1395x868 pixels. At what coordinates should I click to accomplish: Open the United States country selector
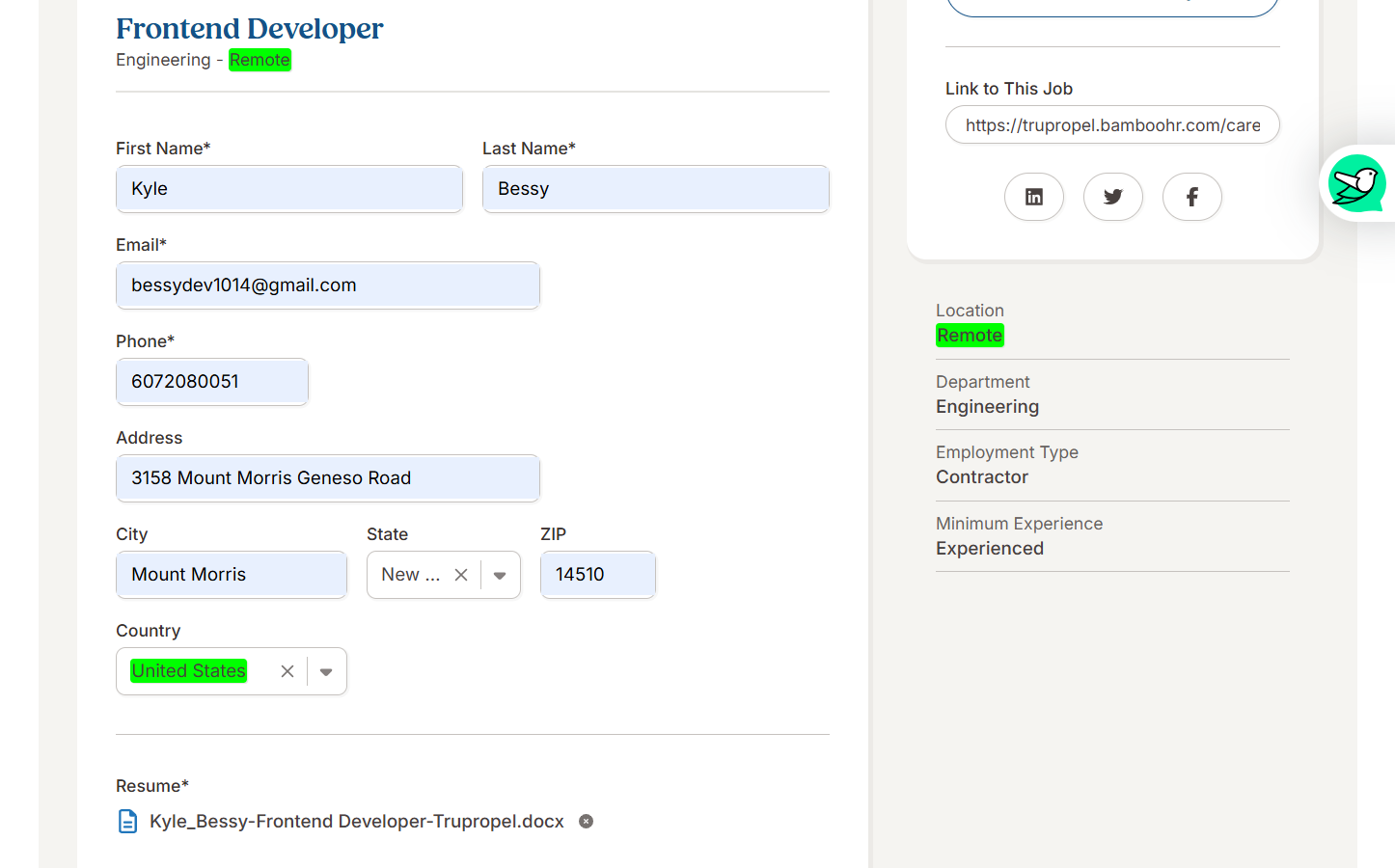(x=189, y=671)
